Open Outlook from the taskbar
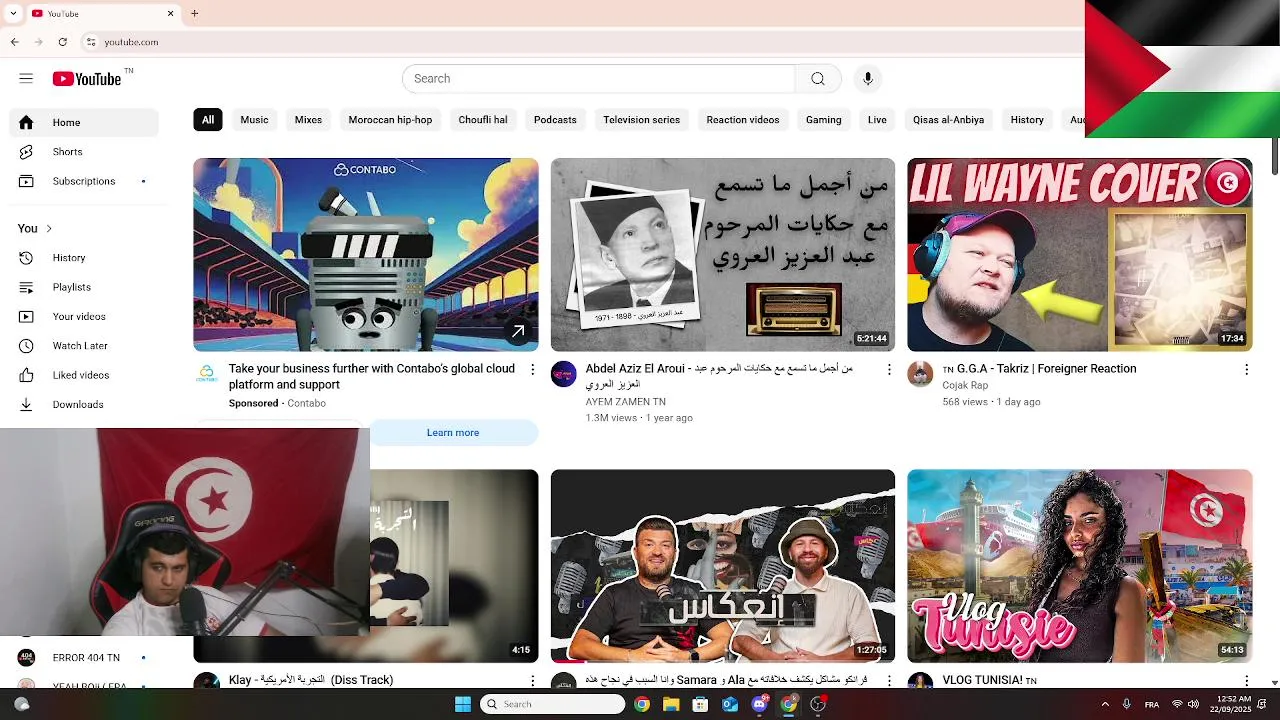This screenshot has height=720, width=1280. (730, 704)
